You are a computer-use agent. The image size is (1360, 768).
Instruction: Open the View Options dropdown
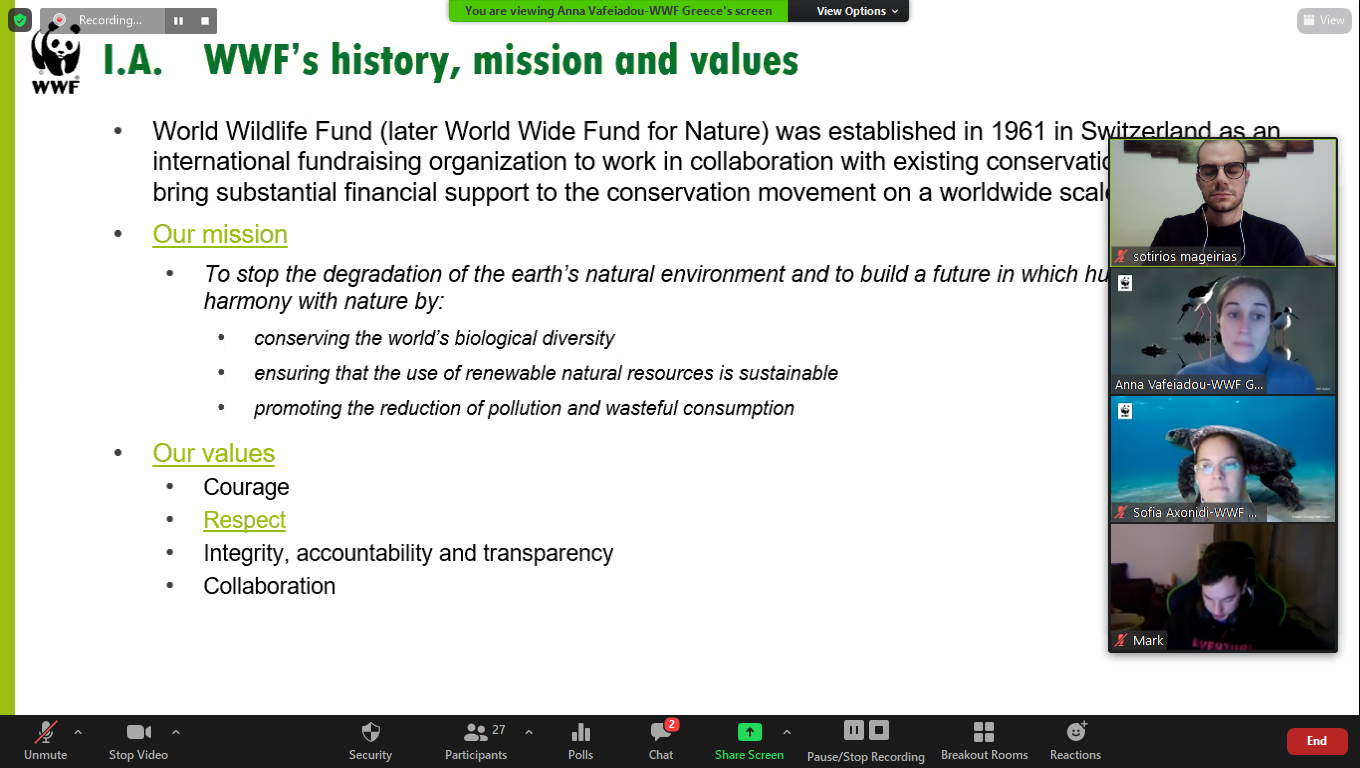857,11
